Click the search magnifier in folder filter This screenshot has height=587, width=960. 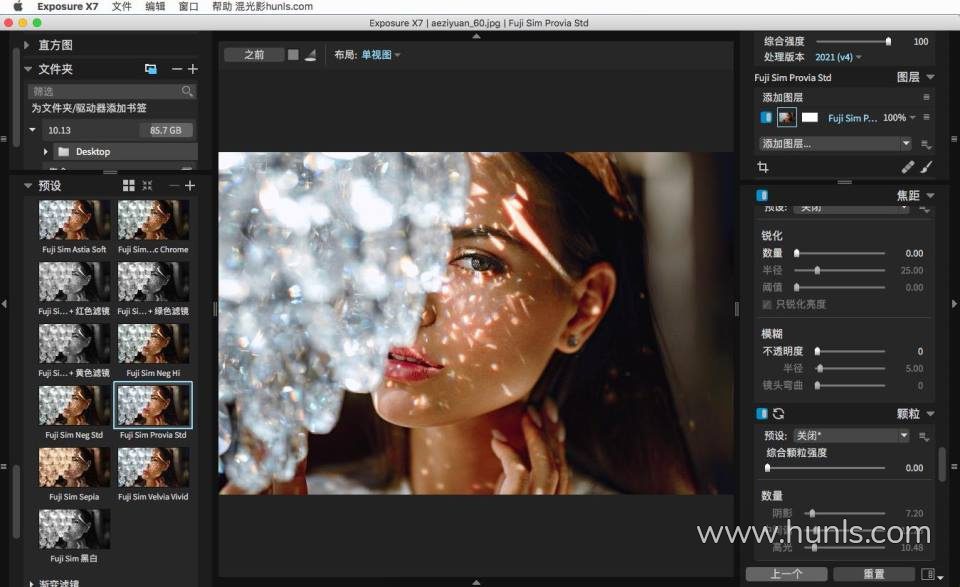coord(187,91)
